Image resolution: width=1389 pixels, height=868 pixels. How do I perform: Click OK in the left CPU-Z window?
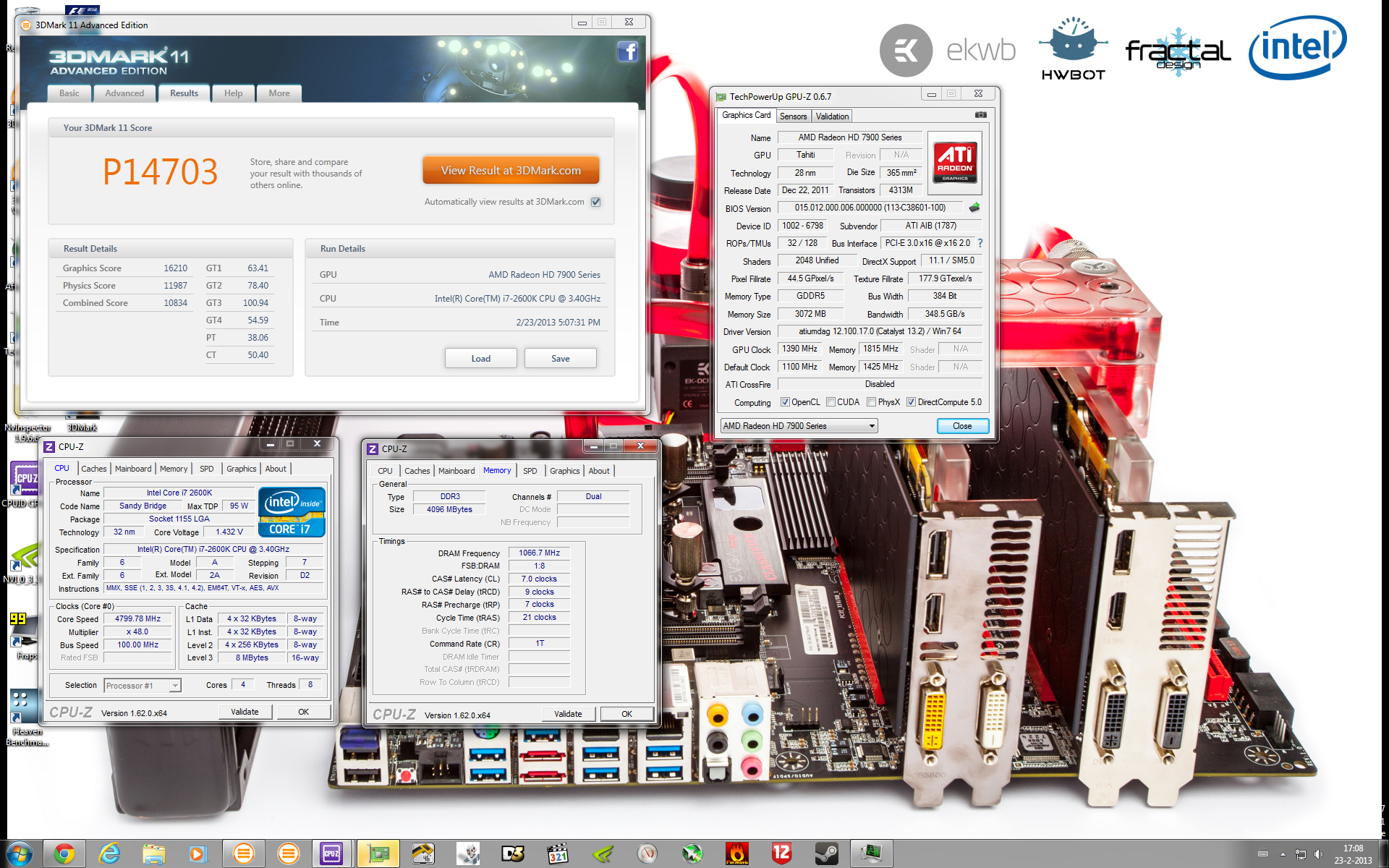304,712
